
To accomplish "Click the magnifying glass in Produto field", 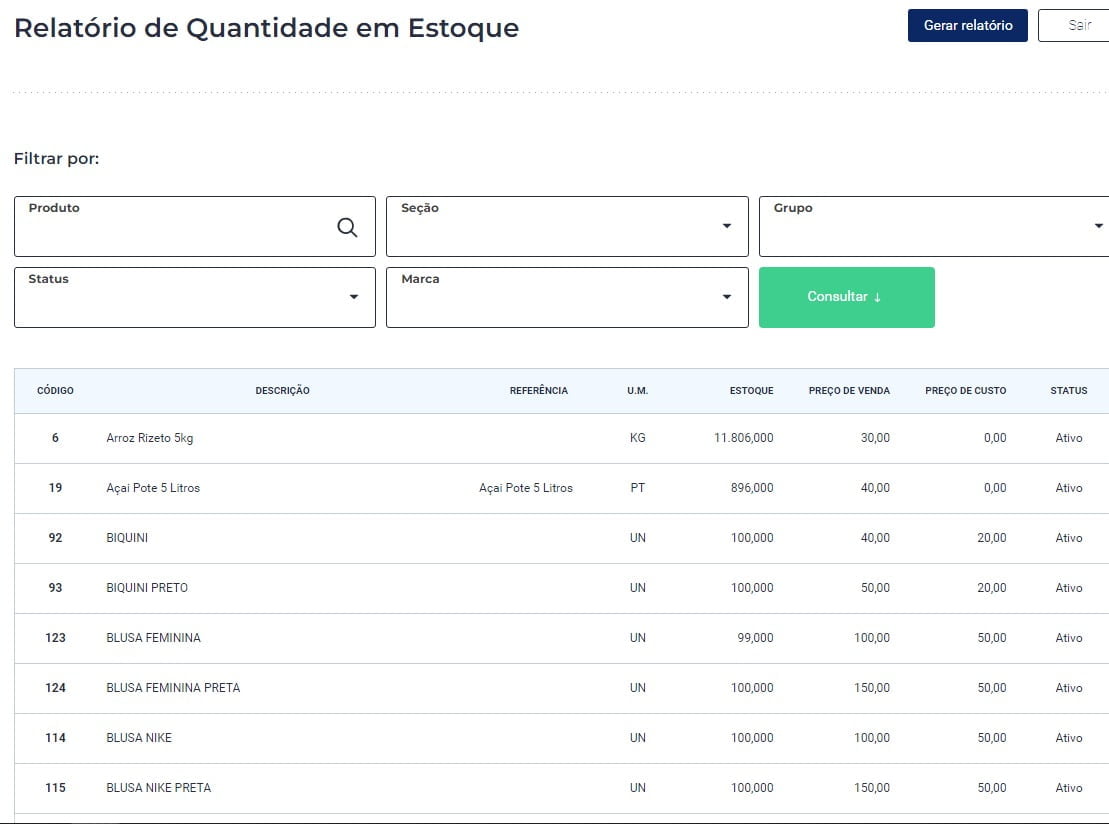I will click(x=347, y=227).
